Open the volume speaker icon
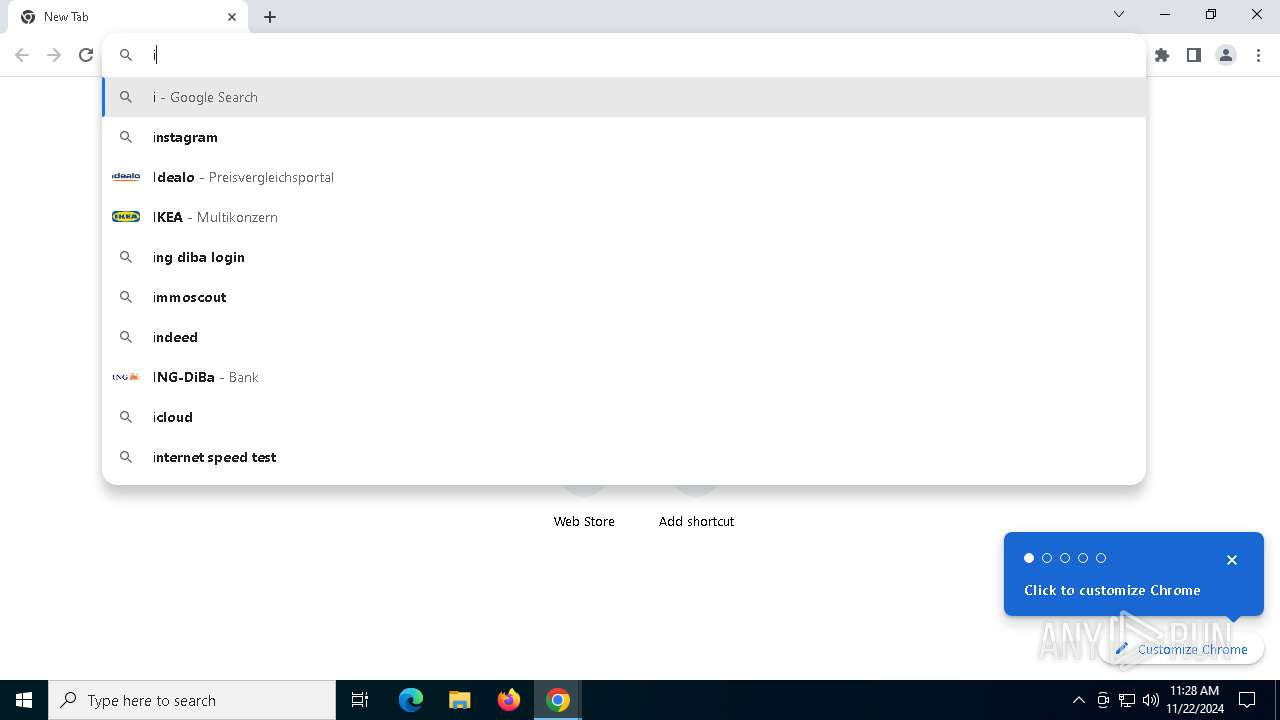 tap(1151, 700)
